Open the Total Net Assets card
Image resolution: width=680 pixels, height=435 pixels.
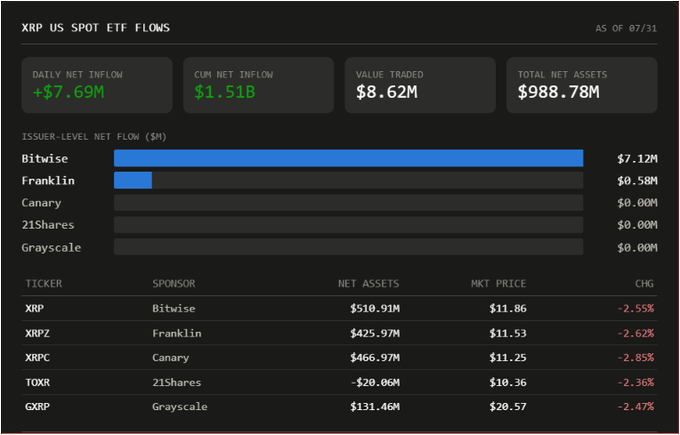tap(582, 85)
